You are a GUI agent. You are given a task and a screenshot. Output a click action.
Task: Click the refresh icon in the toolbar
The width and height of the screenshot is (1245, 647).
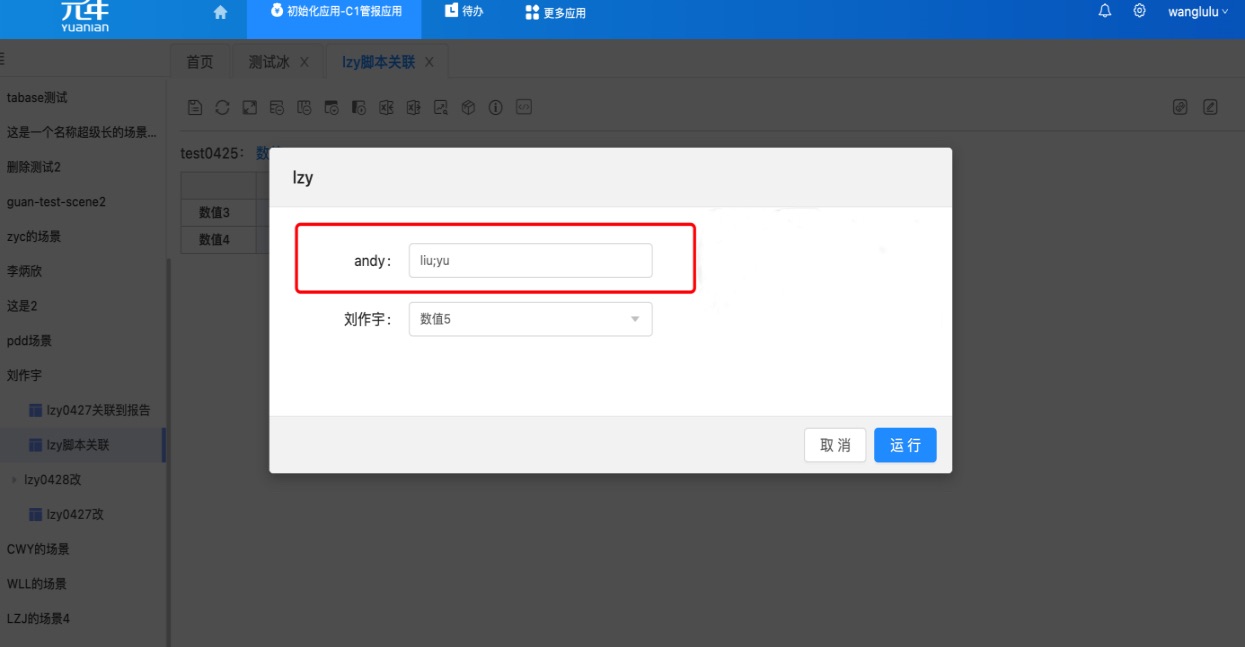tap(222, 107)
